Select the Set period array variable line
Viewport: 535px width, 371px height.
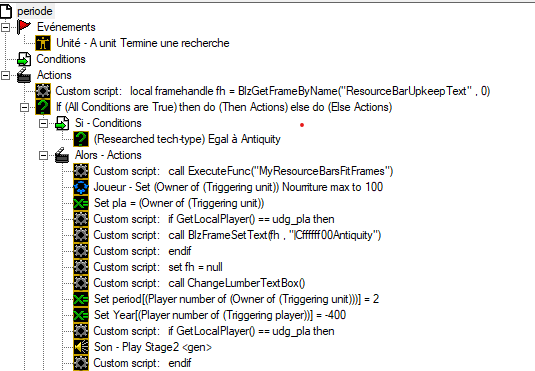[x=236, y=299]
